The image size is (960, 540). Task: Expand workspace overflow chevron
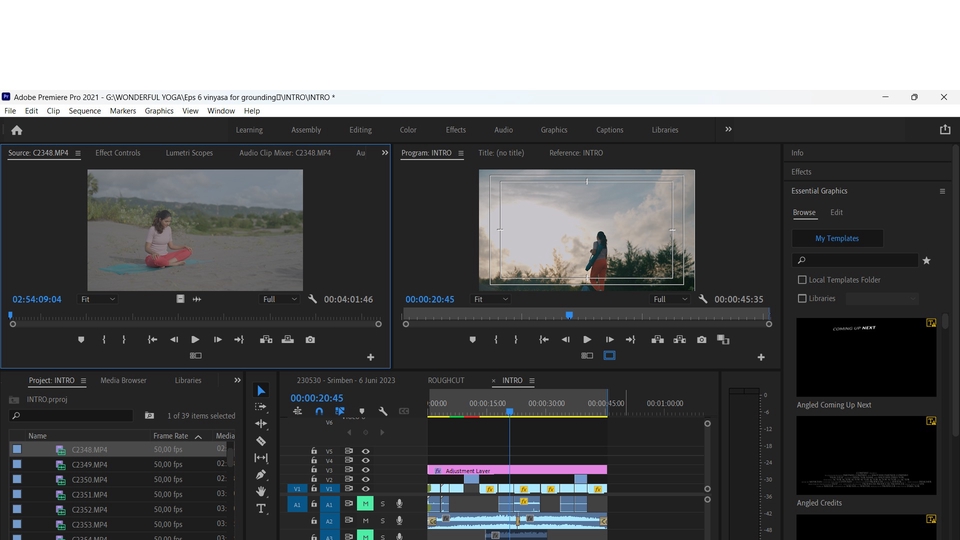pyautogui.click(x=728, y=129)
